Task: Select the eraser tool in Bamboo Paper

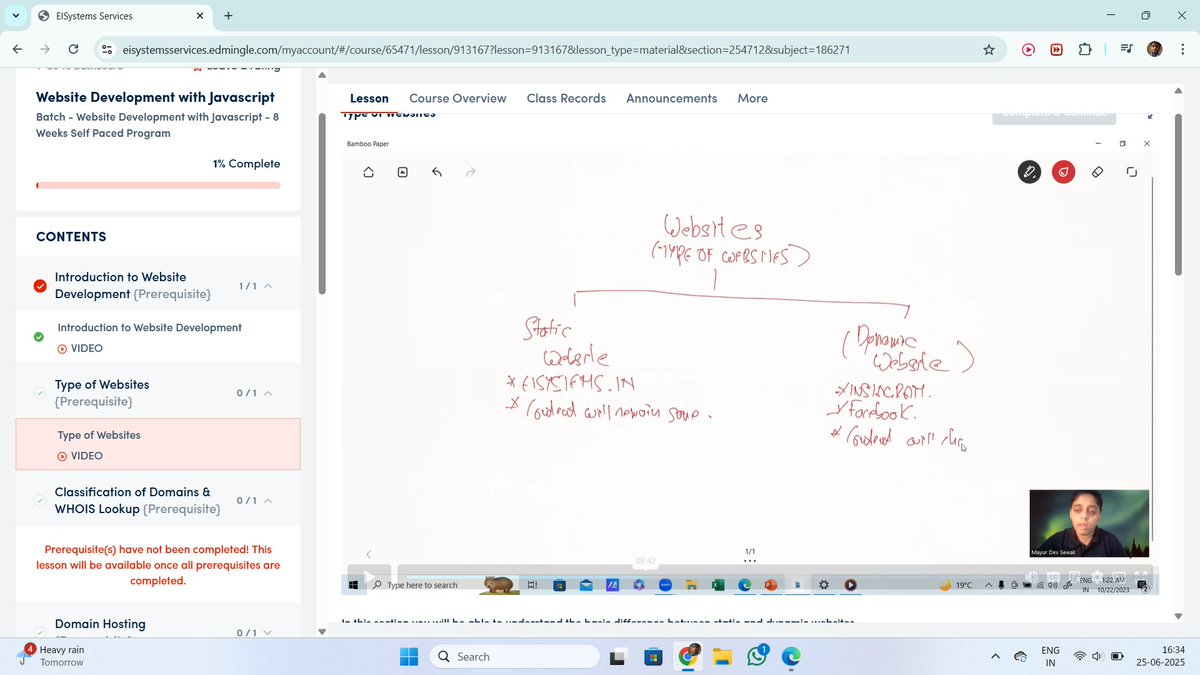Action: pyautogui.click(x=1097, y=172)
